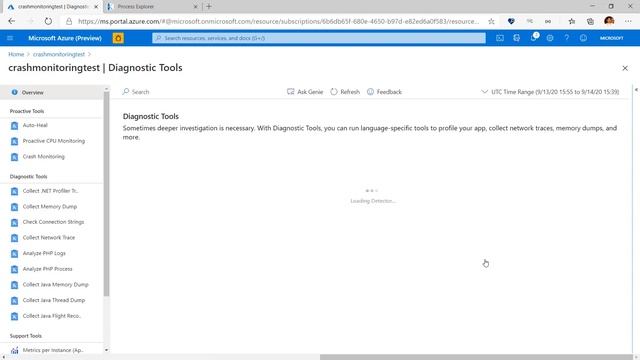Click the horizontal scrollbar thumb
Viewport: 640px width, 360px height.
[476, 357]
